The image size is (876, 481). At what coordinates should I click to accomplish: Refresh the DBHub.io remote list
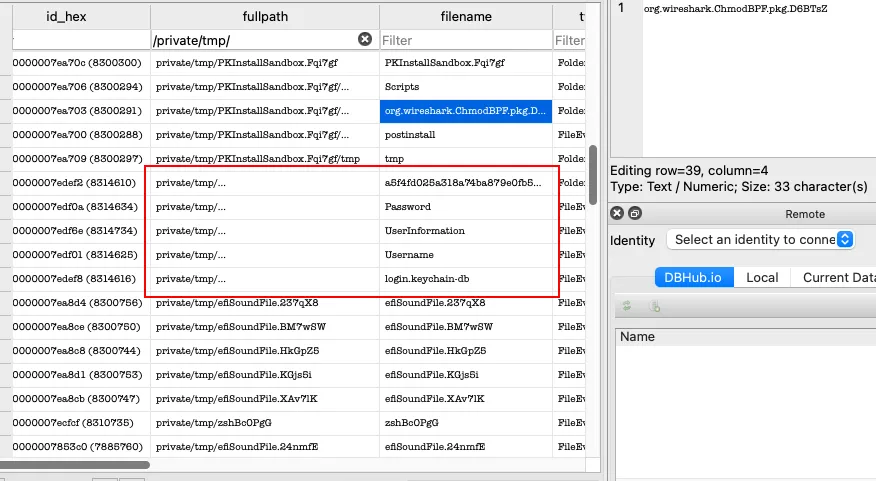pos(627,306)
